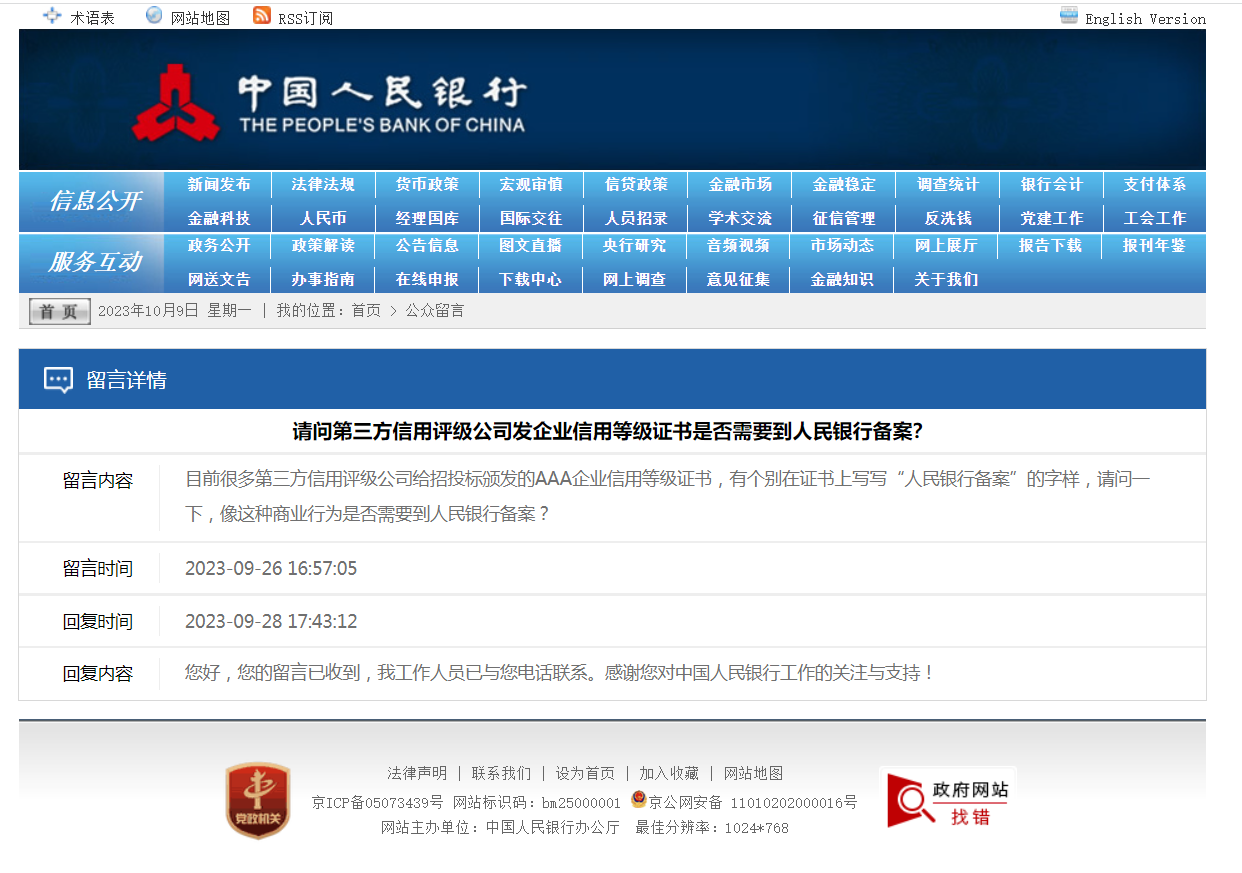
Task: Open the English Version link
Action: 1145,19
